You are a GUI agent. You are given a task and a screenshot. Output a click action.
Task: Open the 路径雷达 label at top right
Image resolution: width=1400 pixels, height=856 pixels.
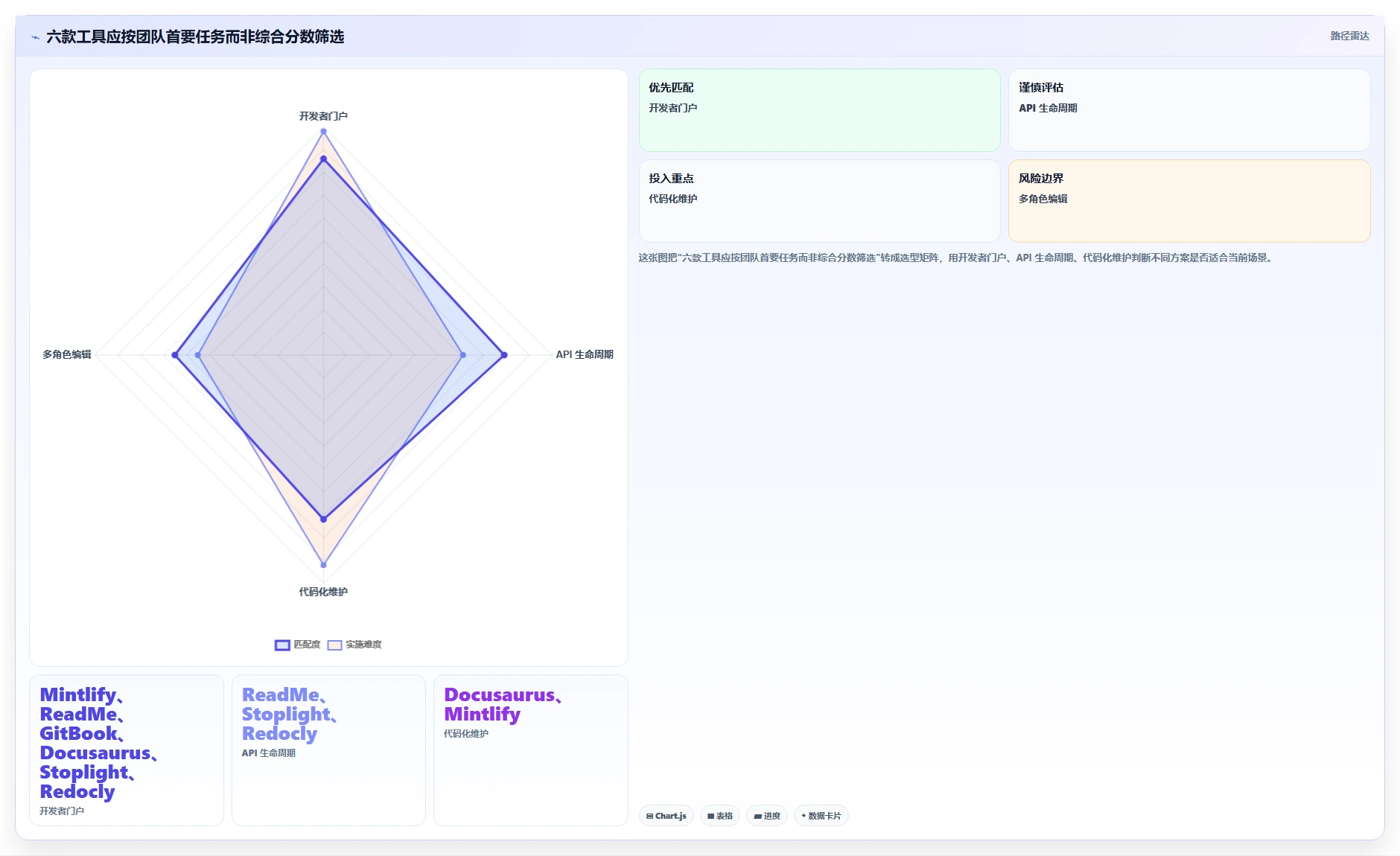1349,36
